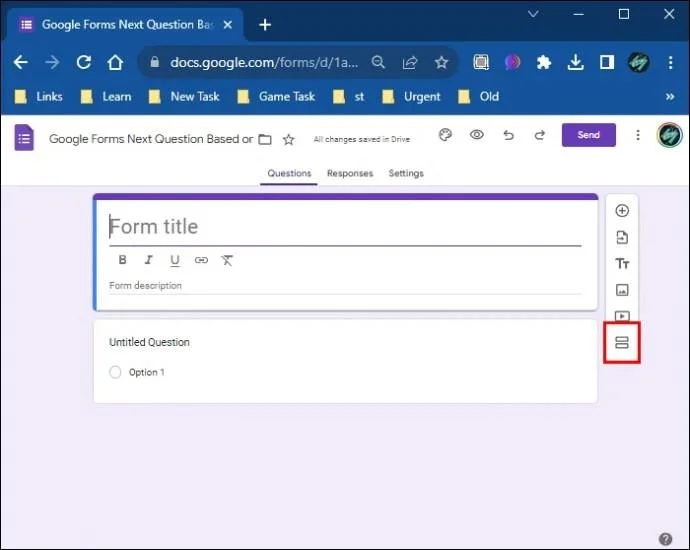690x550 pixels.
Task: Click the Form description field
Action: point(345,286)
